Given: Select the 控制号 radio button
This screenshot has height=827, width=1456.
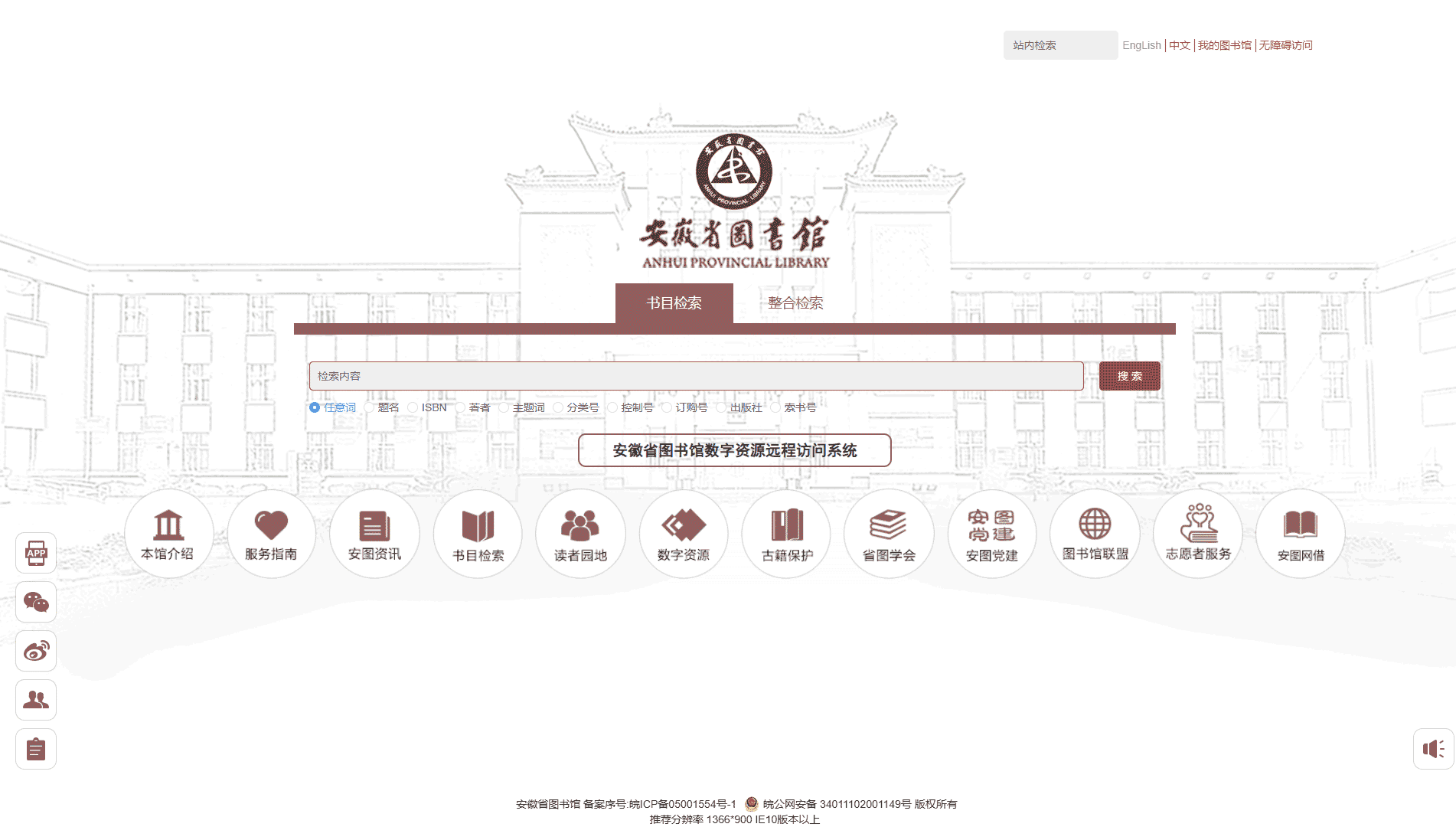Looking at the screenshot, I should point(612,407).
